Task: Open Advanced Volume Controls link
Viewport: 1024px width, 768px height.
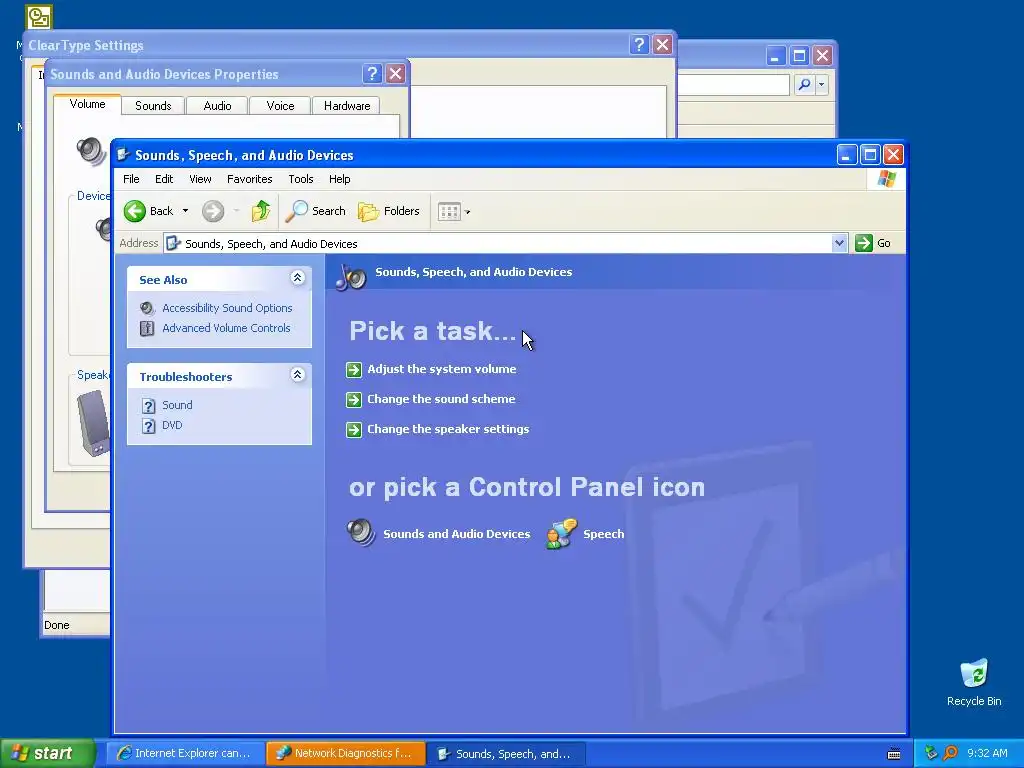Action: [x=226, y=328]
